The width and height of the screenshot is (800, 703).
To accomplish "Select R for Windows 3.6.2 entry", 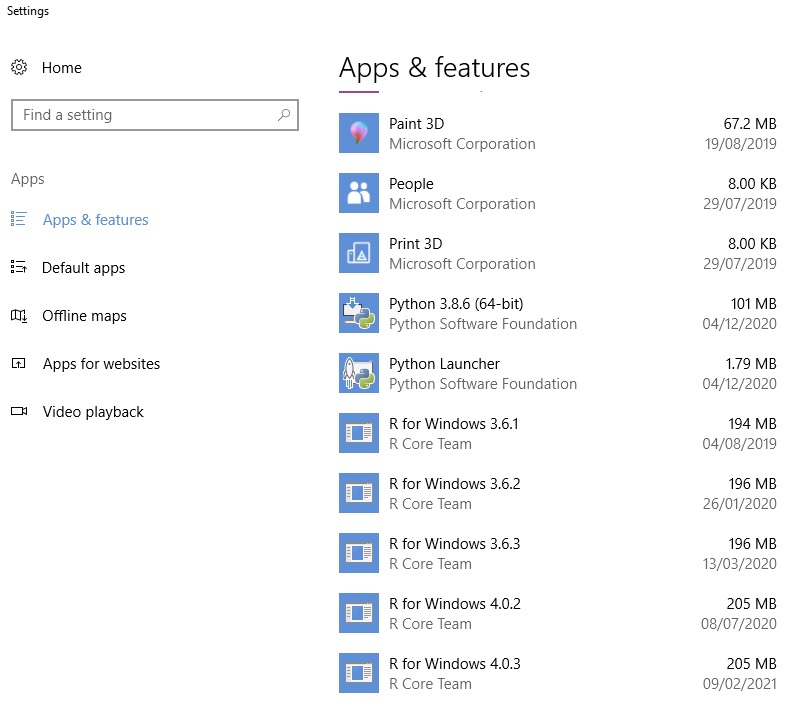I will 558,493.
